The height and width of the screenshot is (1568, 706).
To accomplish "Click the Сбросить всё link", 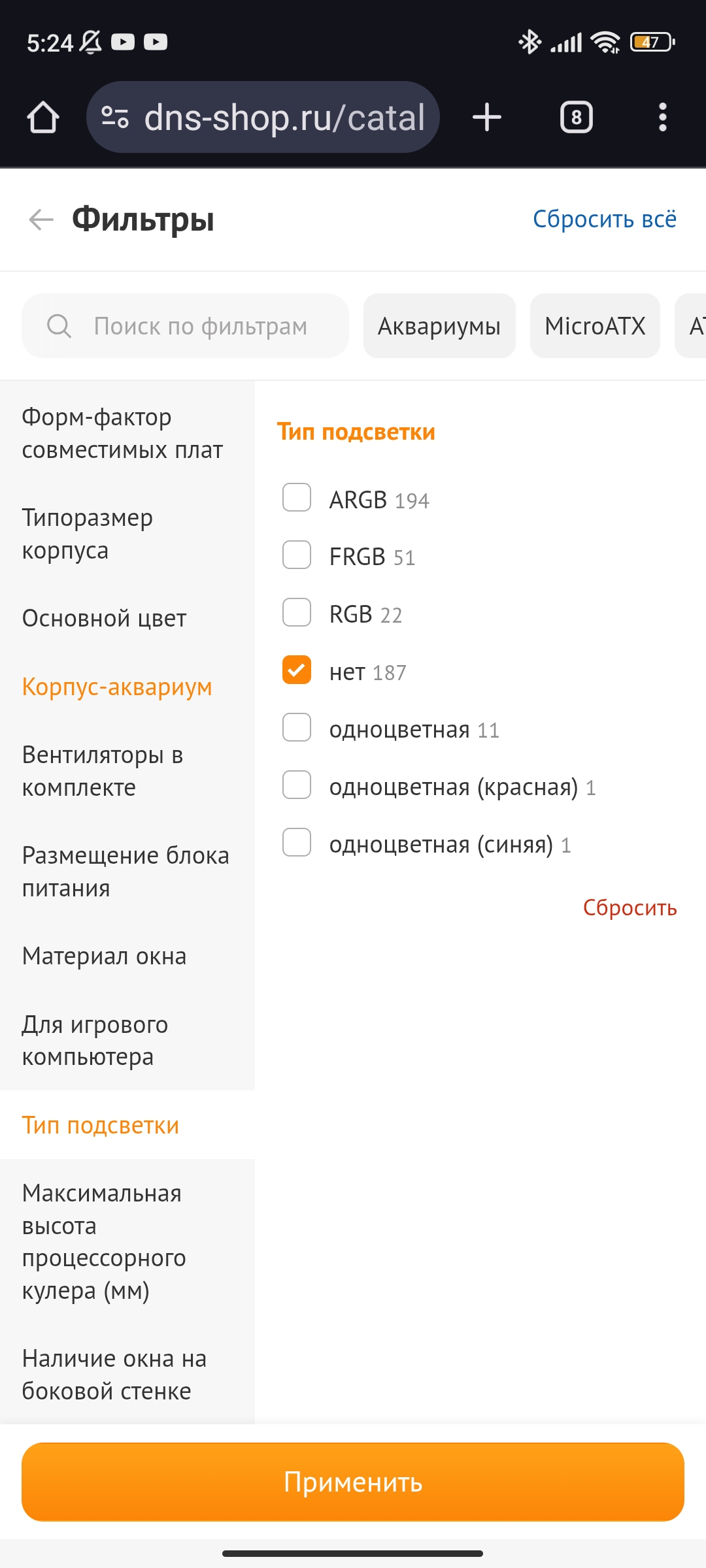I will 604,220.
